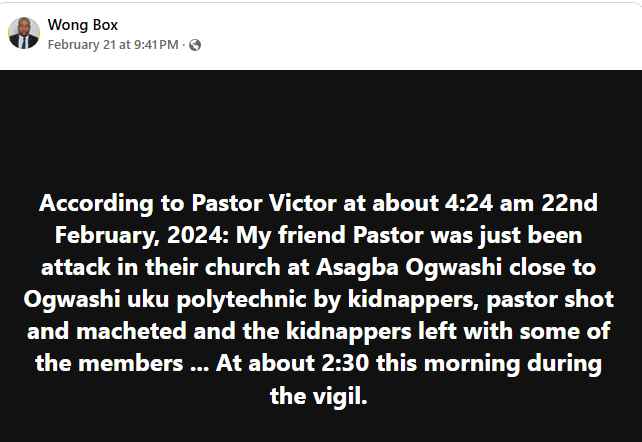Screen dimensions: 642x442
Task: Click the text line starting 'February, 2024'
Action: (x=319, y=235)
